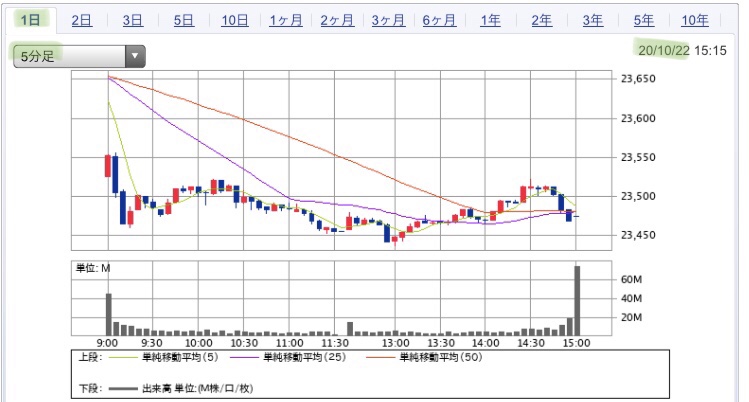Open the 3日 chart tab

(133, 20)
